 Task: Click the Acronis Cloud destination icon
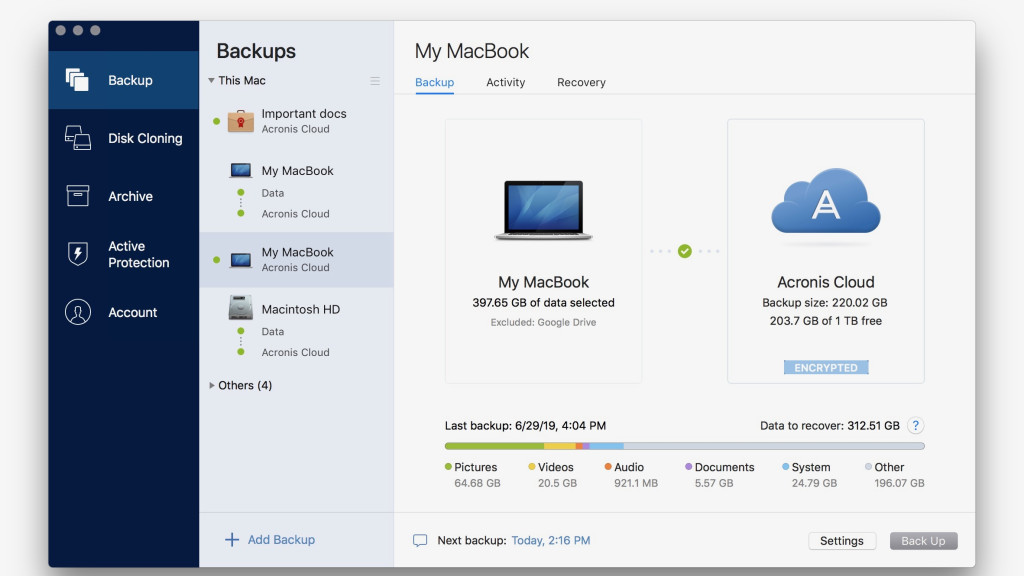(x=825, y=204)
